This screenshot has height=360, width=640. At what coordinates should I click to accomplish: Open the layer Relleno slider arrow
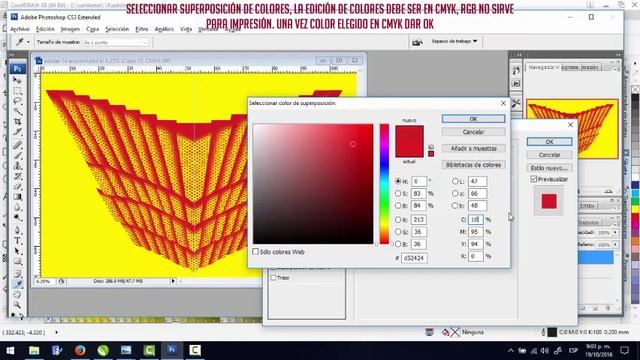616,244
